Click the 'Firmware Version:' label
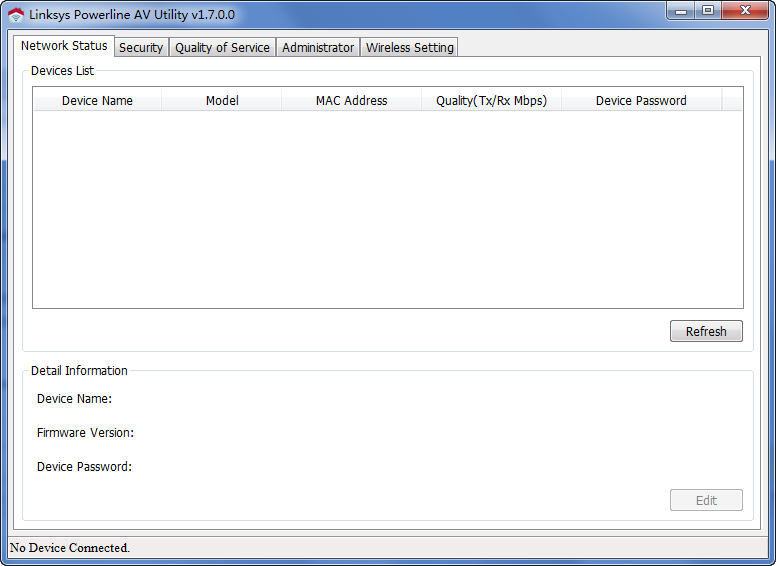The height and width of the screenshot is (566, 776). (x=85, y=433)
